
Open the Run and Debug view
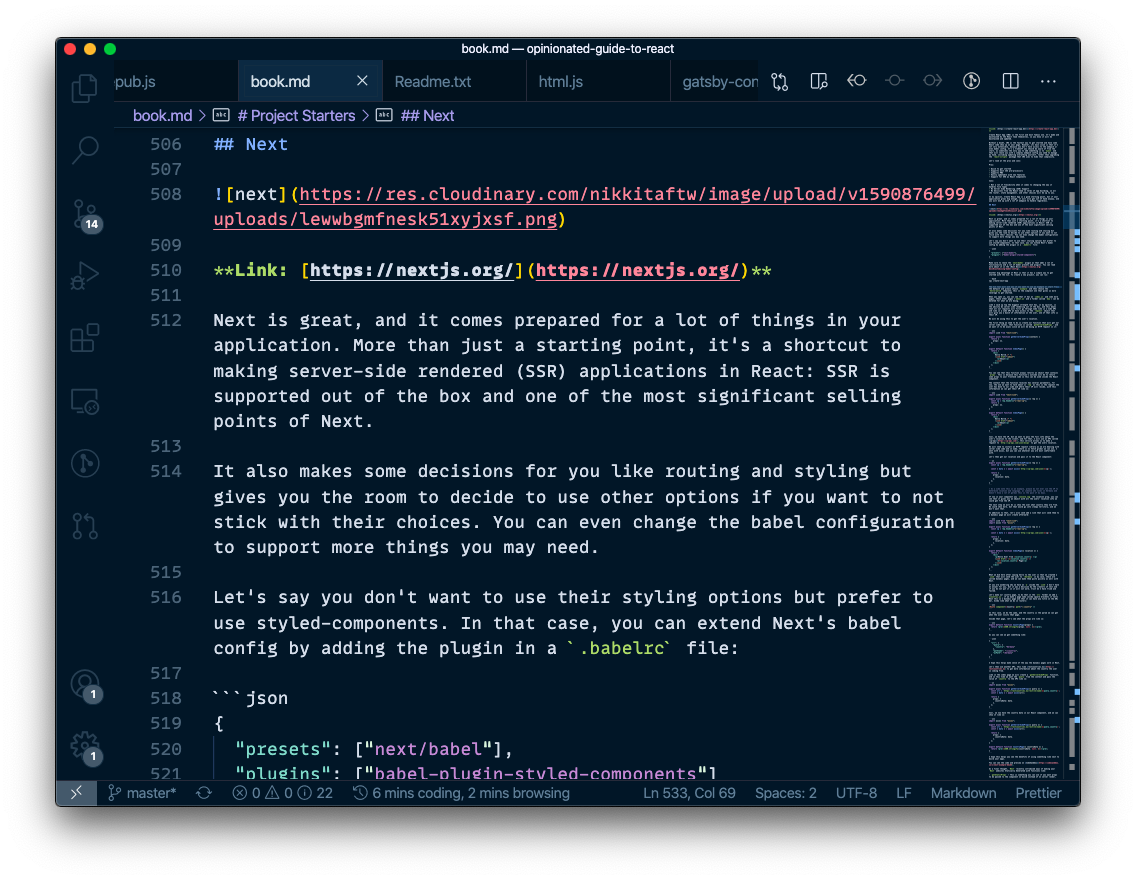pos(85,276)
